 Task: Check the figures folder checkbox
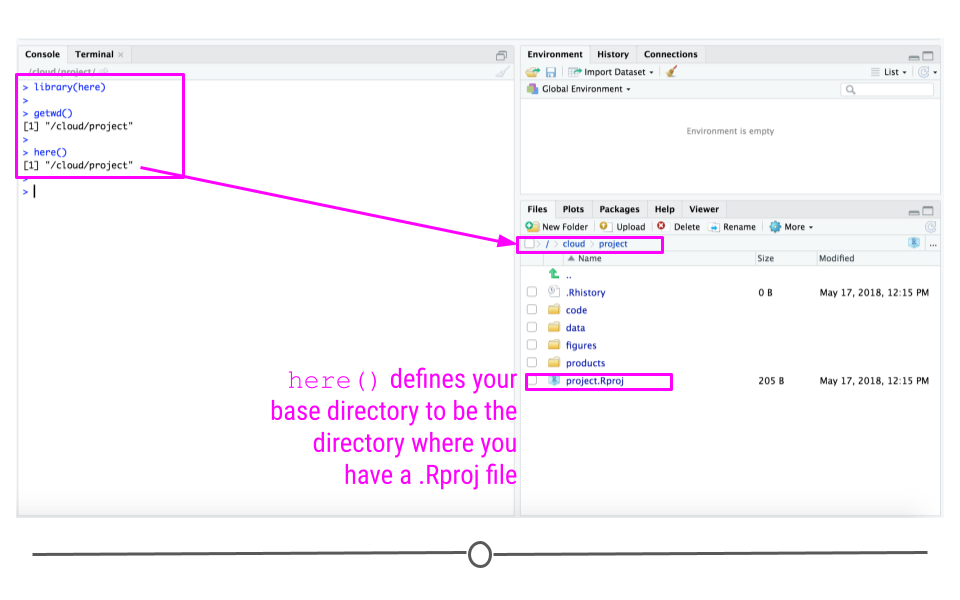coord(532,345)
